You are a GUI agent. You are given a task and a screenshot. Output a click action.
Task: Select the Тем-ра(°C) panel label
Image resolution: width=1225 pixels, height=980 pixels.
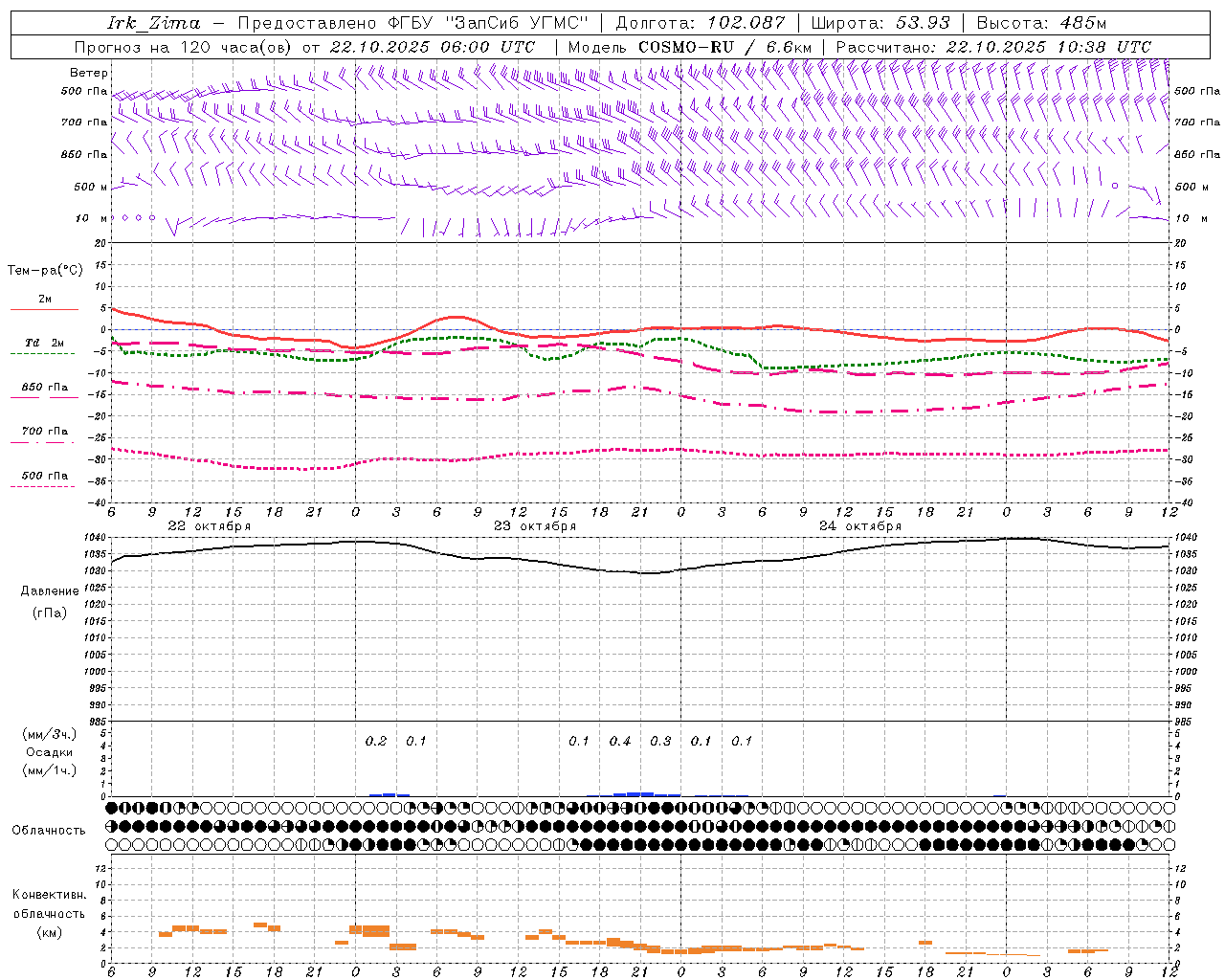pyautogui.click(x=45, y=271)
